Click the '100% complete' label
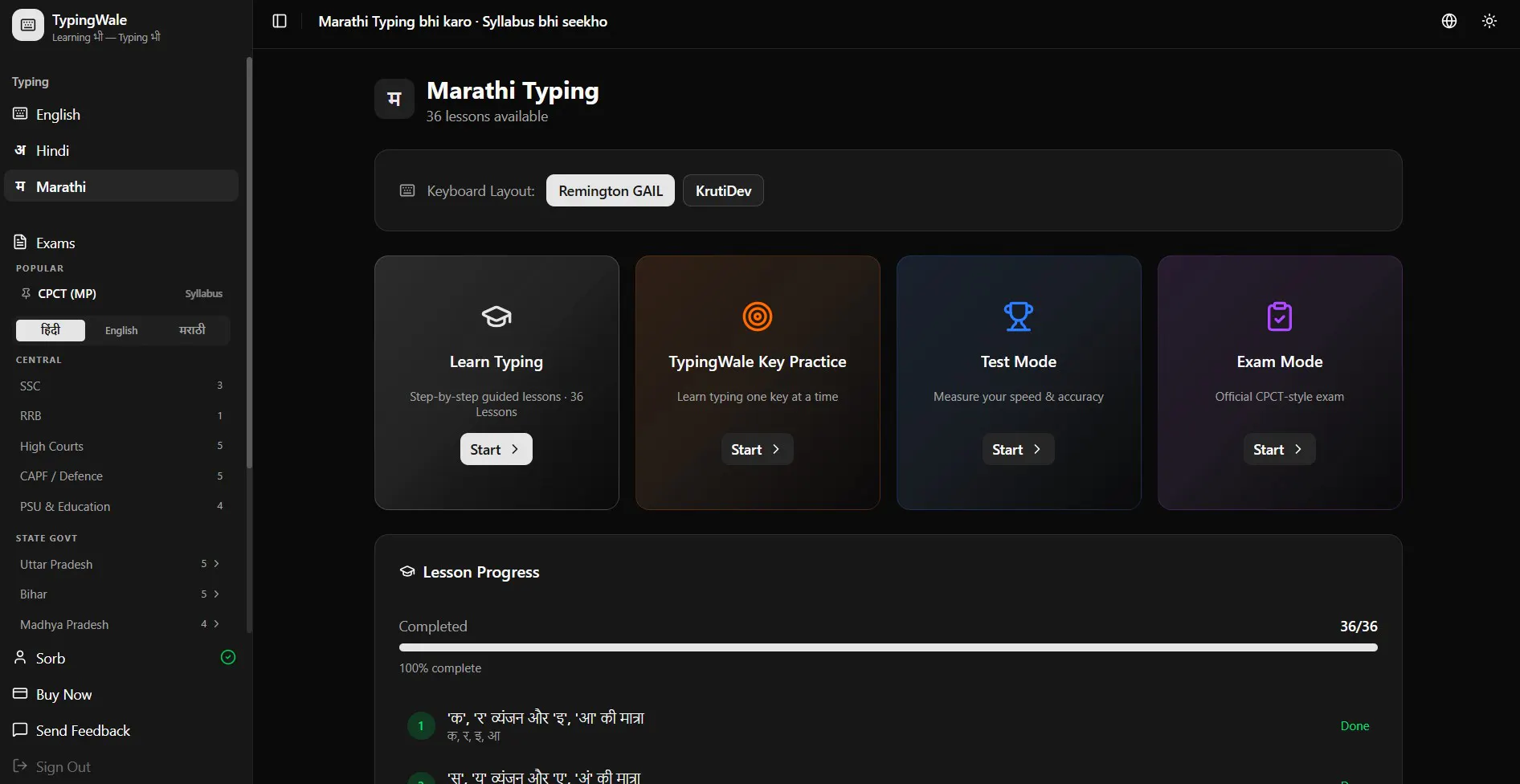The height and width of the screenshot is (784, 1520). [x=440, y=668]
